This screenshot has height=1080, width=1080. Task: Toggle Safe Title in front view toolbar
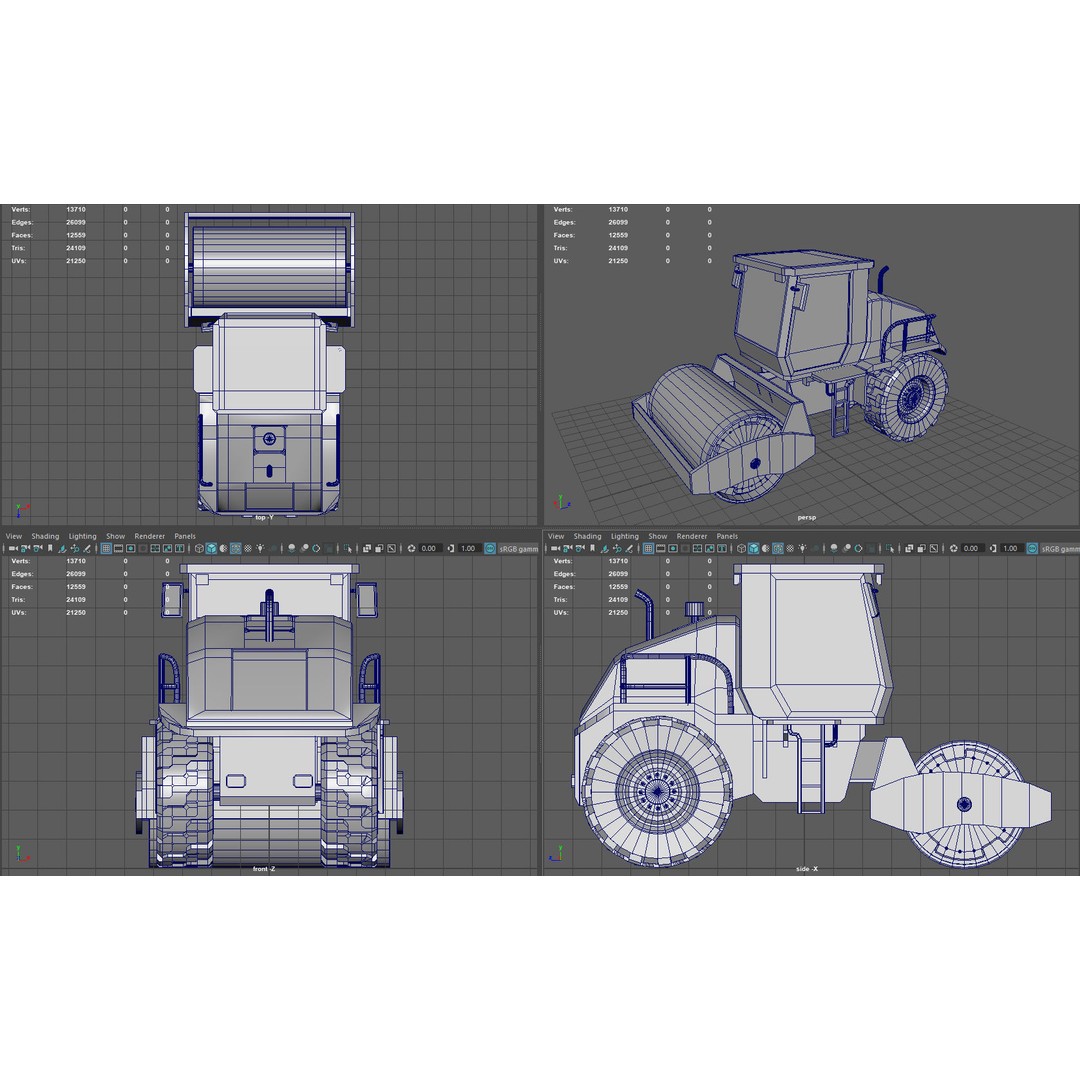[179, 548]
